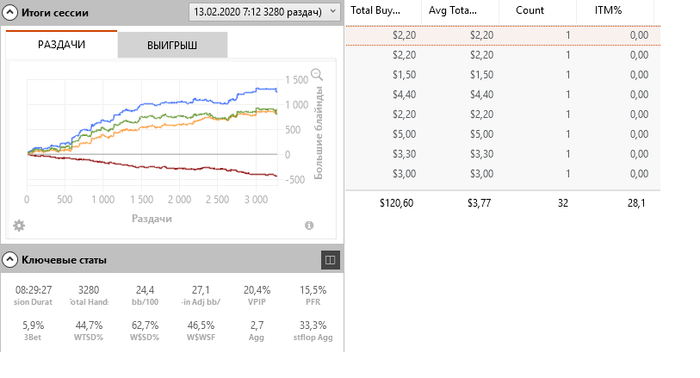Select the $5,00 tournament row
The width and height of the screenshot is (700, 378).
(x=503, y=134)
